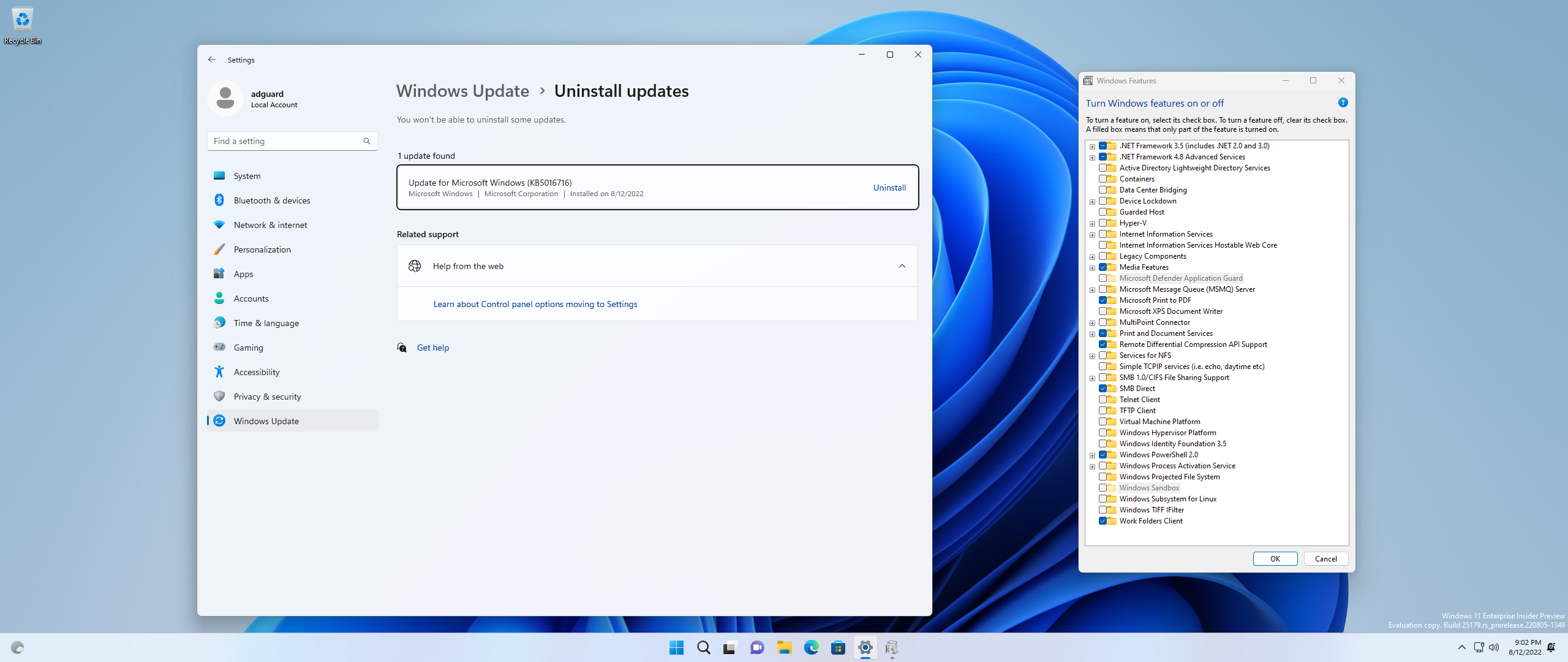1568x662 pixels.
Task: Focus the Find a setting field
Action: point(292,141)
